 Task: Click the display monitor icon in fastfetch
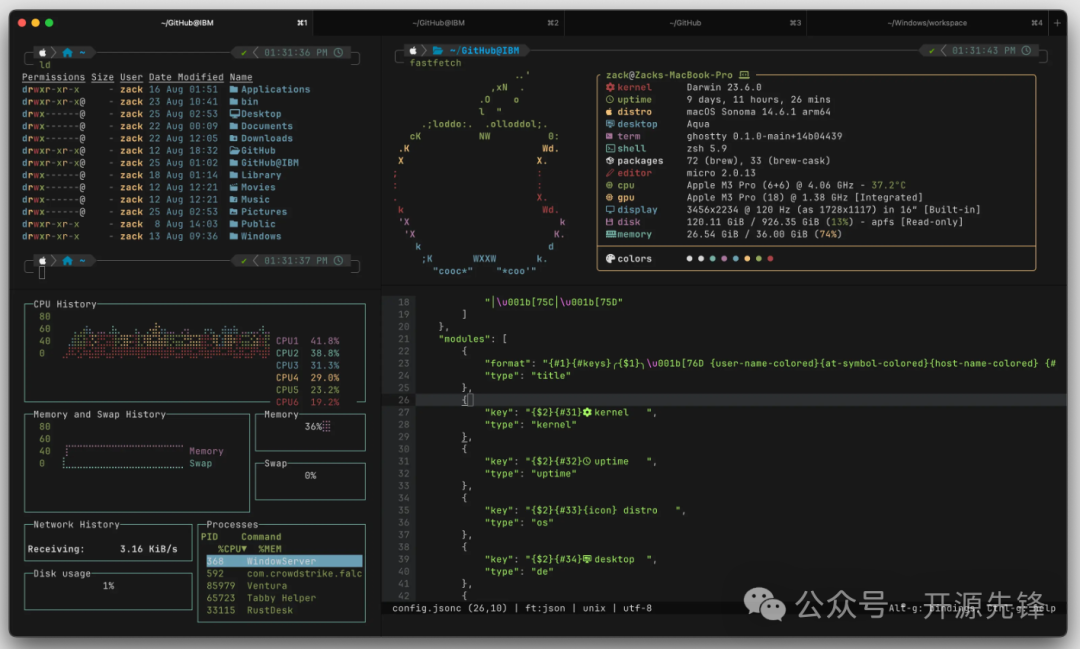tap(610, 209)
